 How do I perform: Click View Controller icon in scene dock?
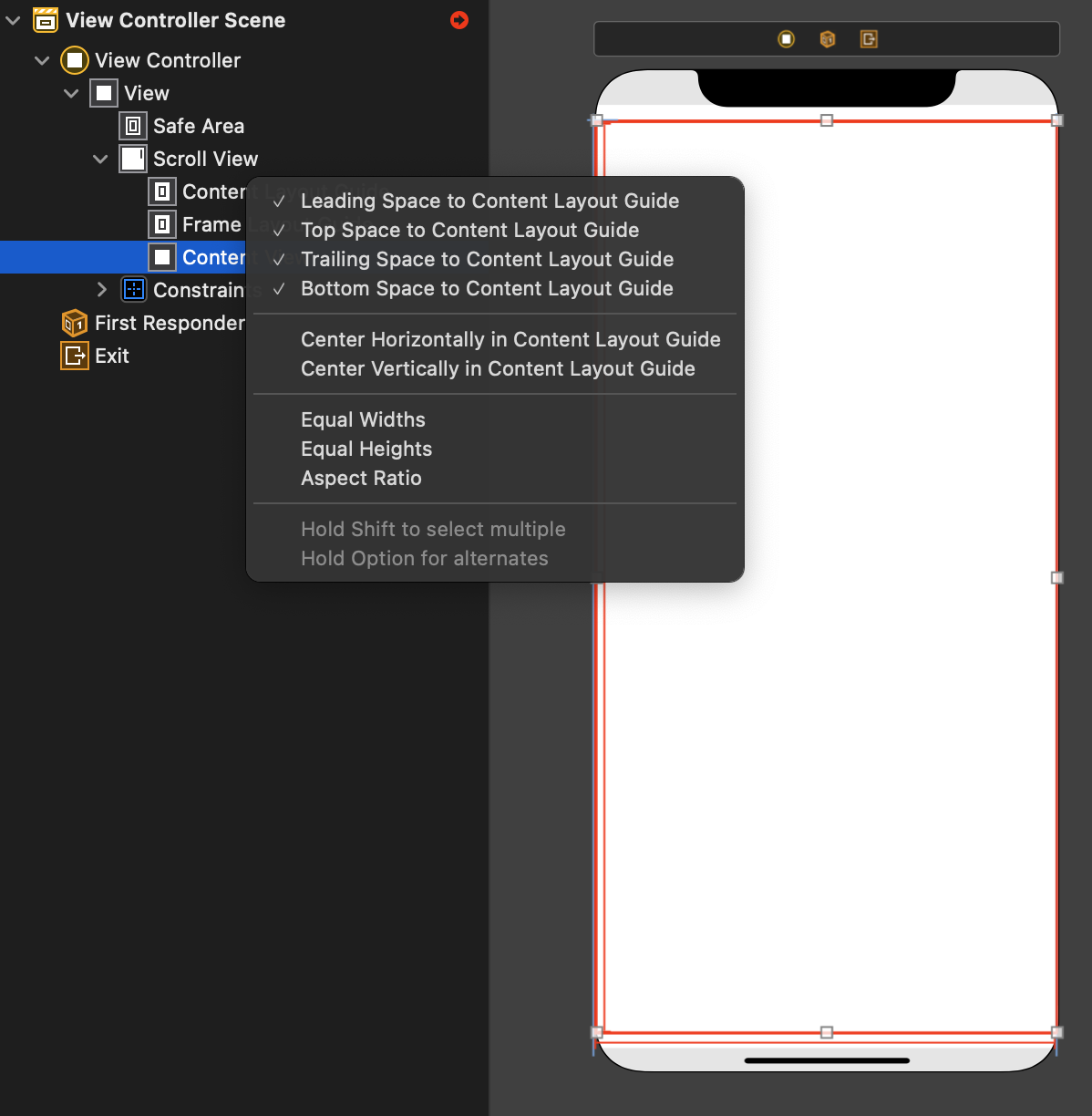point(787,39)
